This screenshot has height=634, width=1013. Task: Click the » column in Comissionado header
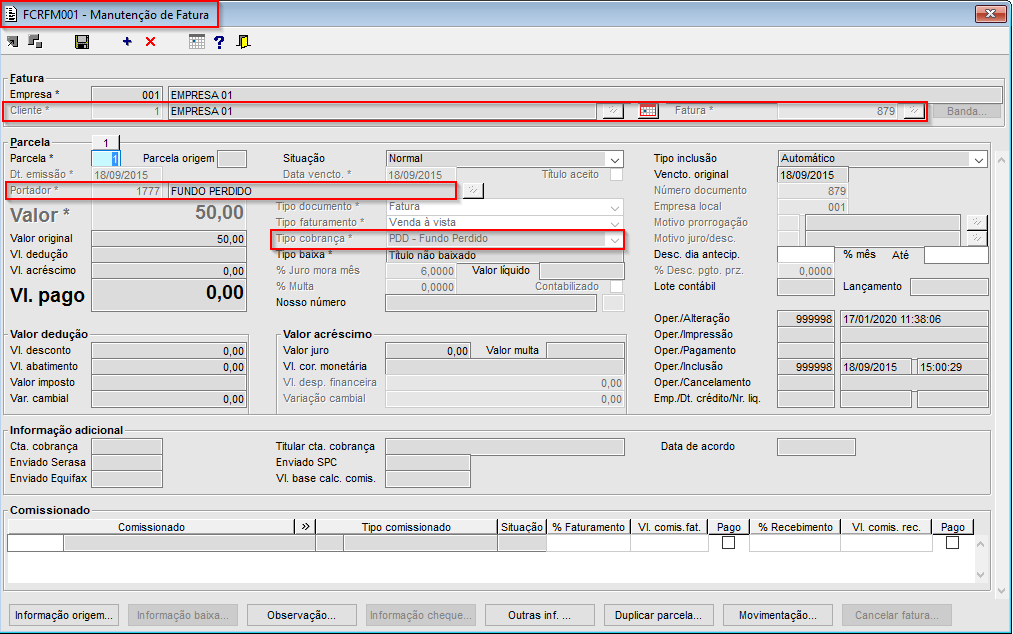(x=305, y=527)
